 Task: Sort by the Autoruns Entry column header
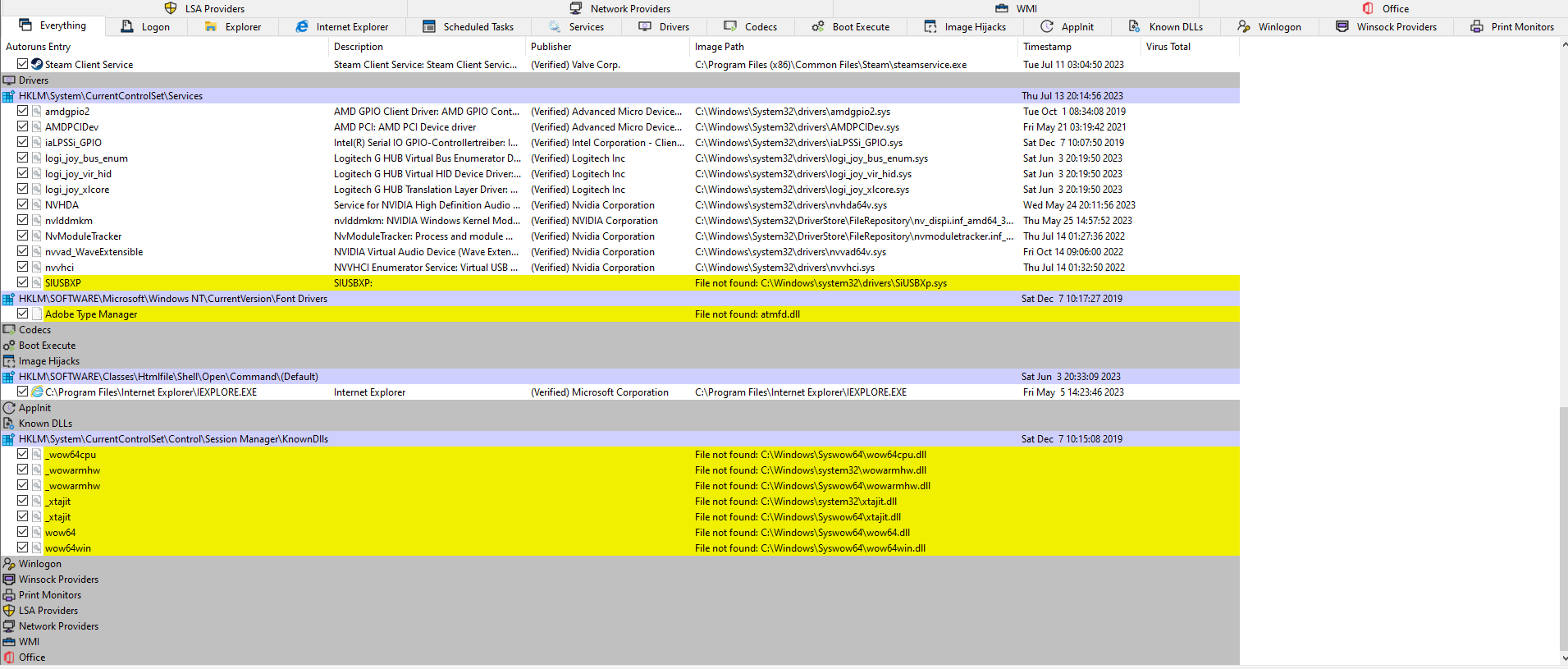pos(164,47)
